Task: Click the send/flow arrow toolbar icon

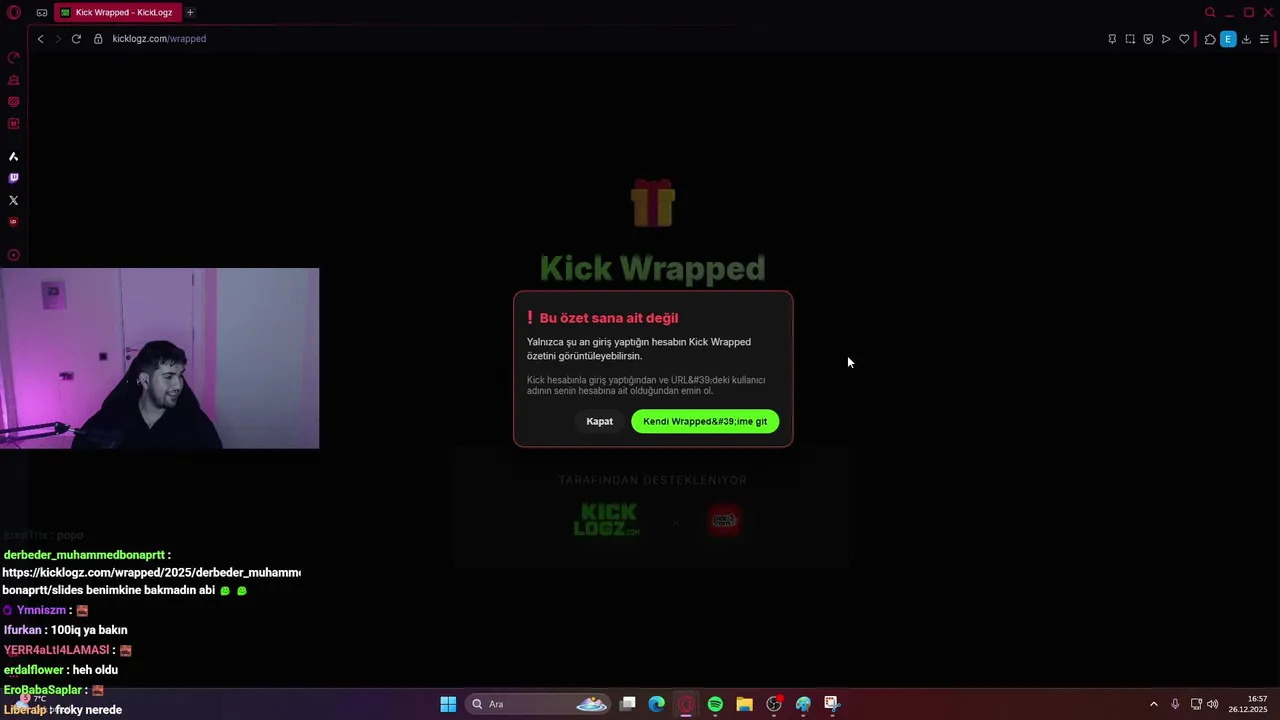Action: point(1166,39)
